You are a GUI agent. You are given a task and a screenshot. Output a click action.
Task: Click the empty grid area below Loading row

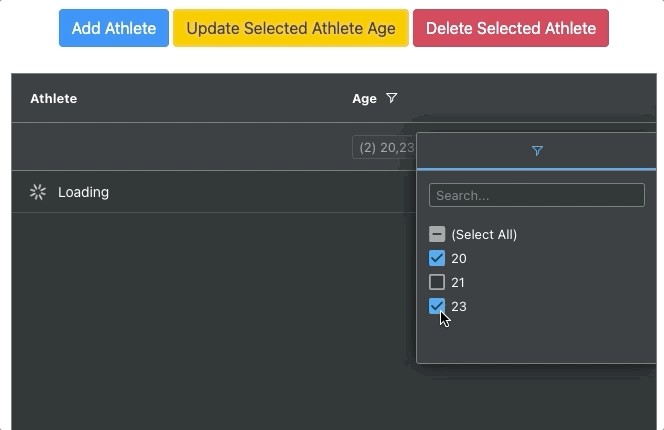click(200, 320)
